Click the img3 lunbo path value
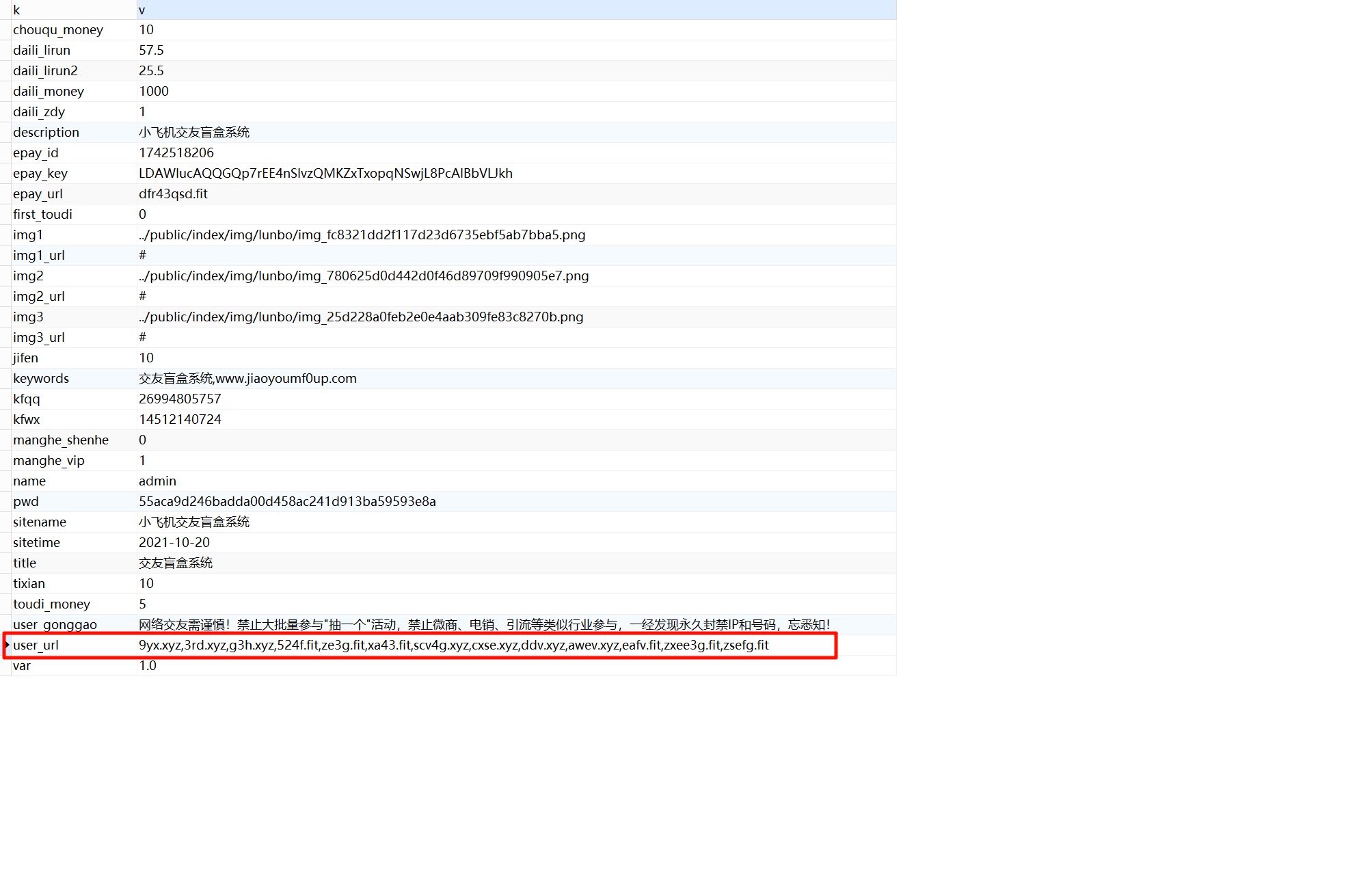Viewport: 1372px width, 882px height. [x=360, y=317]
